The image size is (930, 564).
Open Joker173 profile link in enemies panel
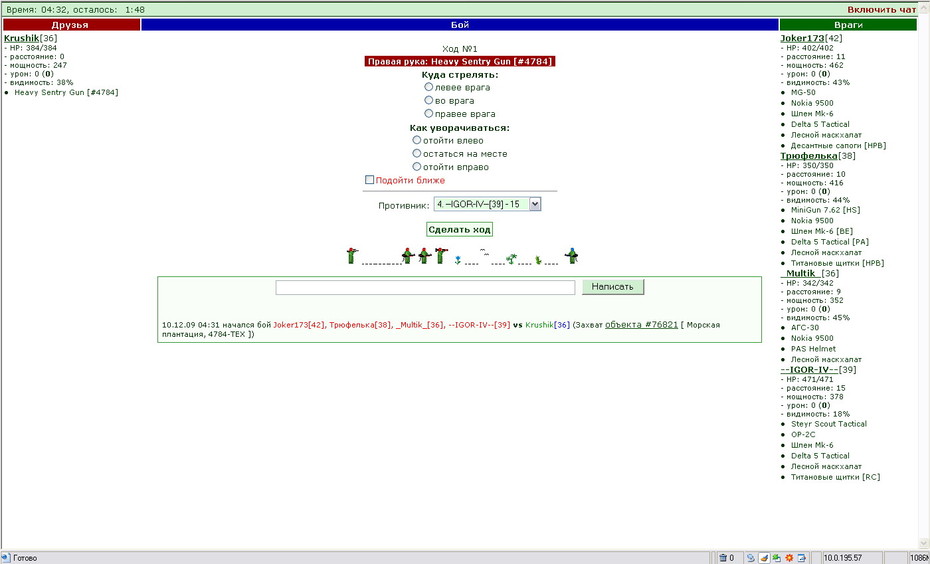(802, 38)
